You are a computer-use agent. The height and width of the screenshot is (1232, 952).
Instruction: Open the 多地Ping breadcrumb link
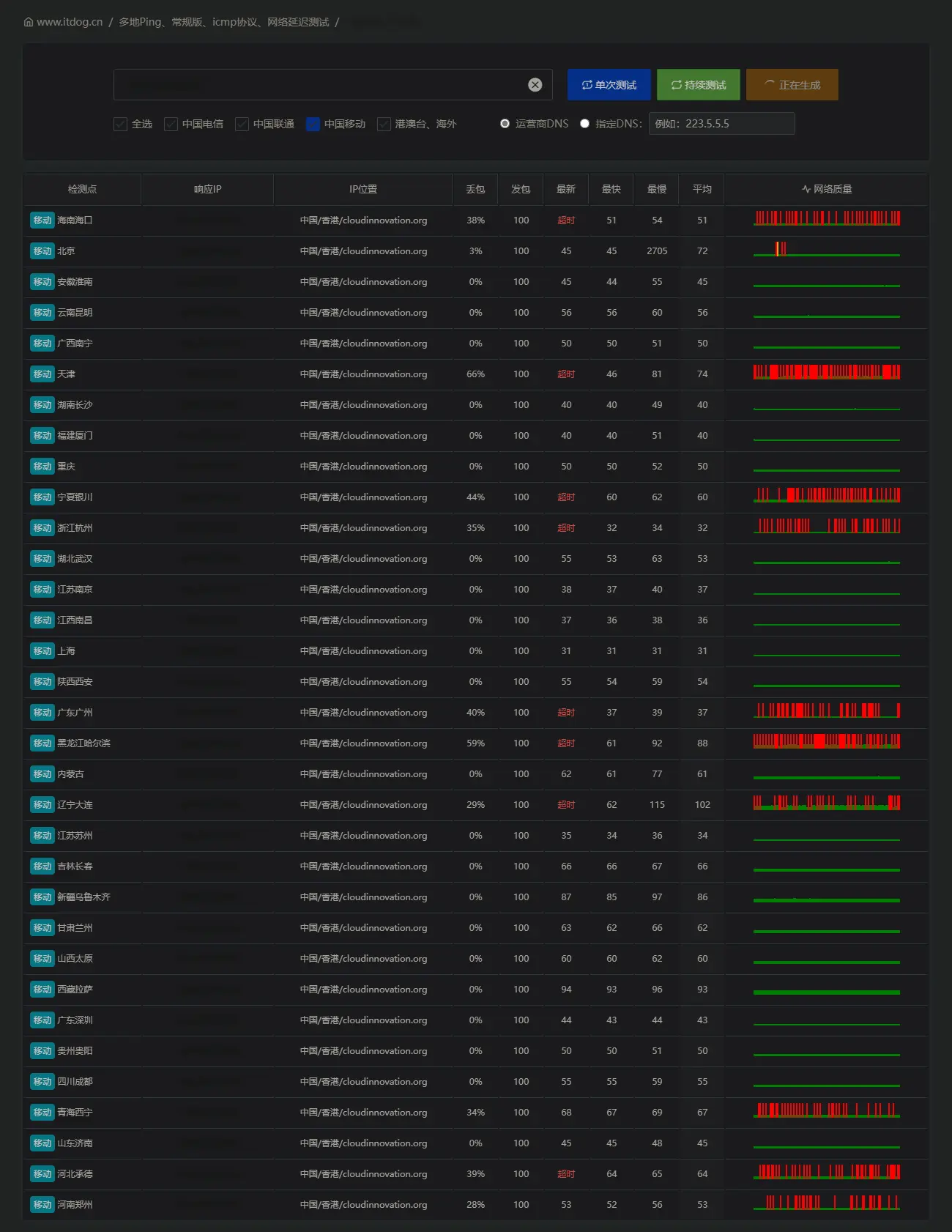(x=224, y=22)
